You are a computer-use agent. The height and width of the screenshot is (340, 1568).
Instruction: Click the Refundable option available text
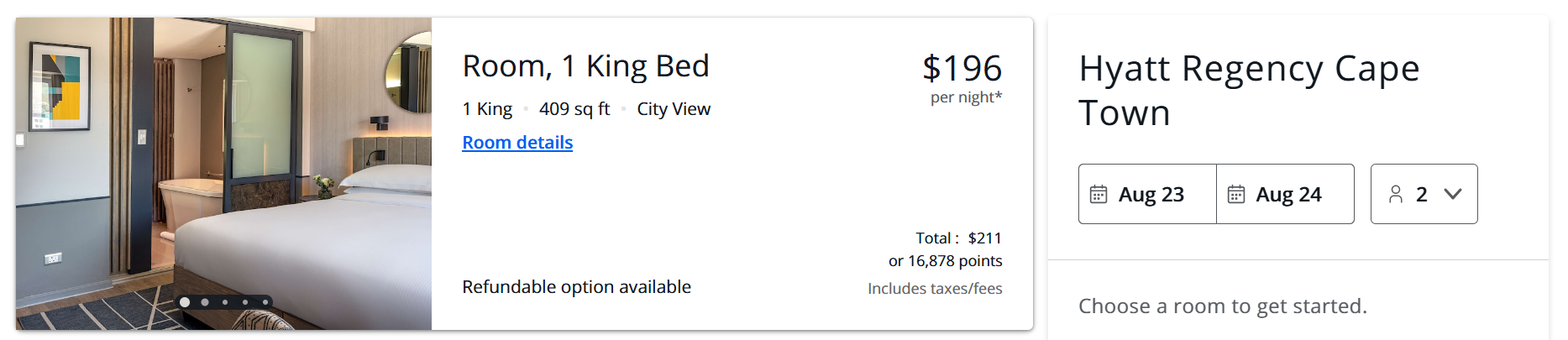pyautogui.click(x=576, y=287)
